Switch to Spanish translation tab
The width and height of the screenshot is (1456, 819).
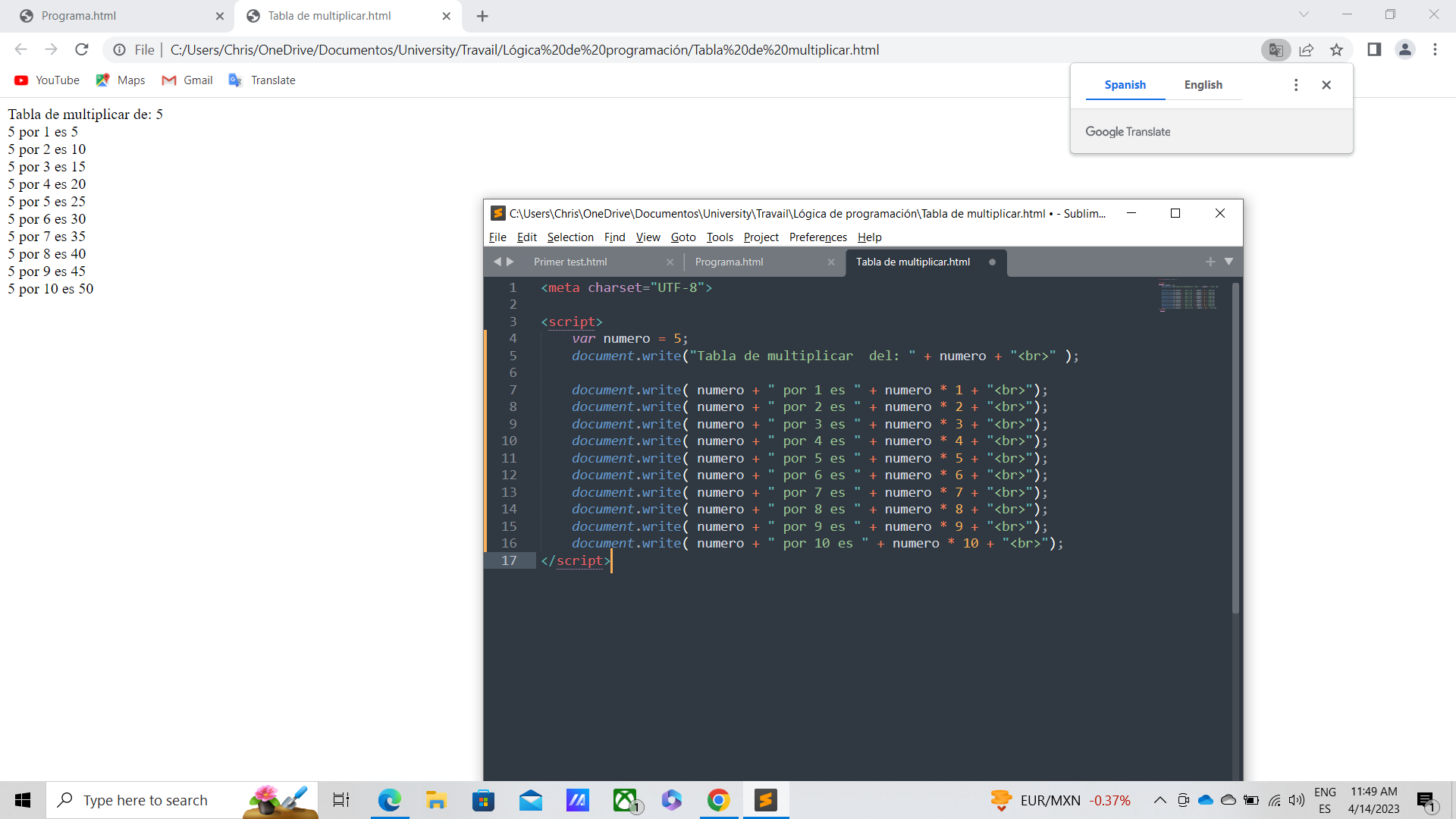(x=1125, y=84)
